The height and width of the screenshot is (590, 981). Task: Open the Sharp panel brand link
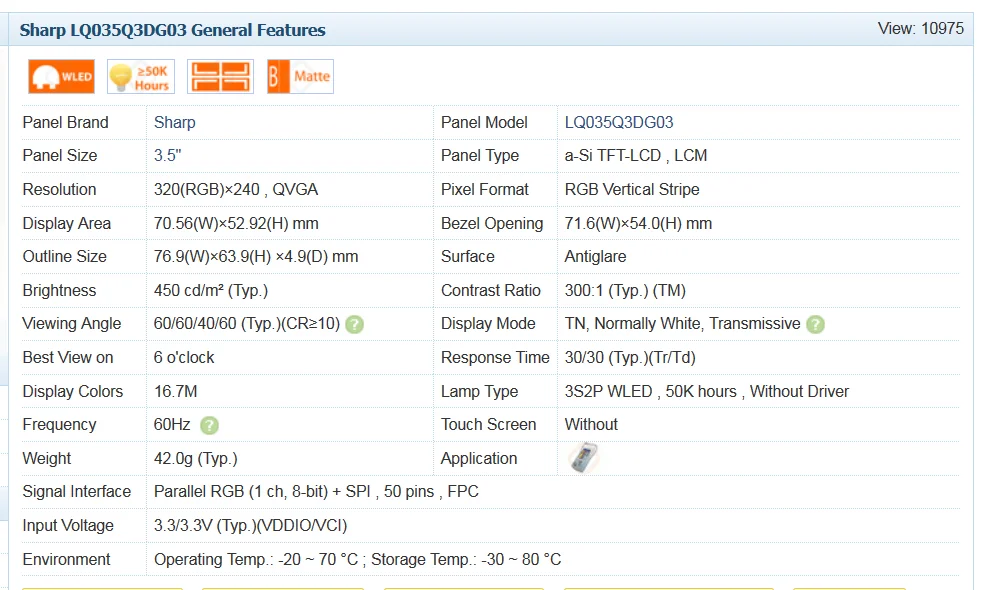click(175, 122)
